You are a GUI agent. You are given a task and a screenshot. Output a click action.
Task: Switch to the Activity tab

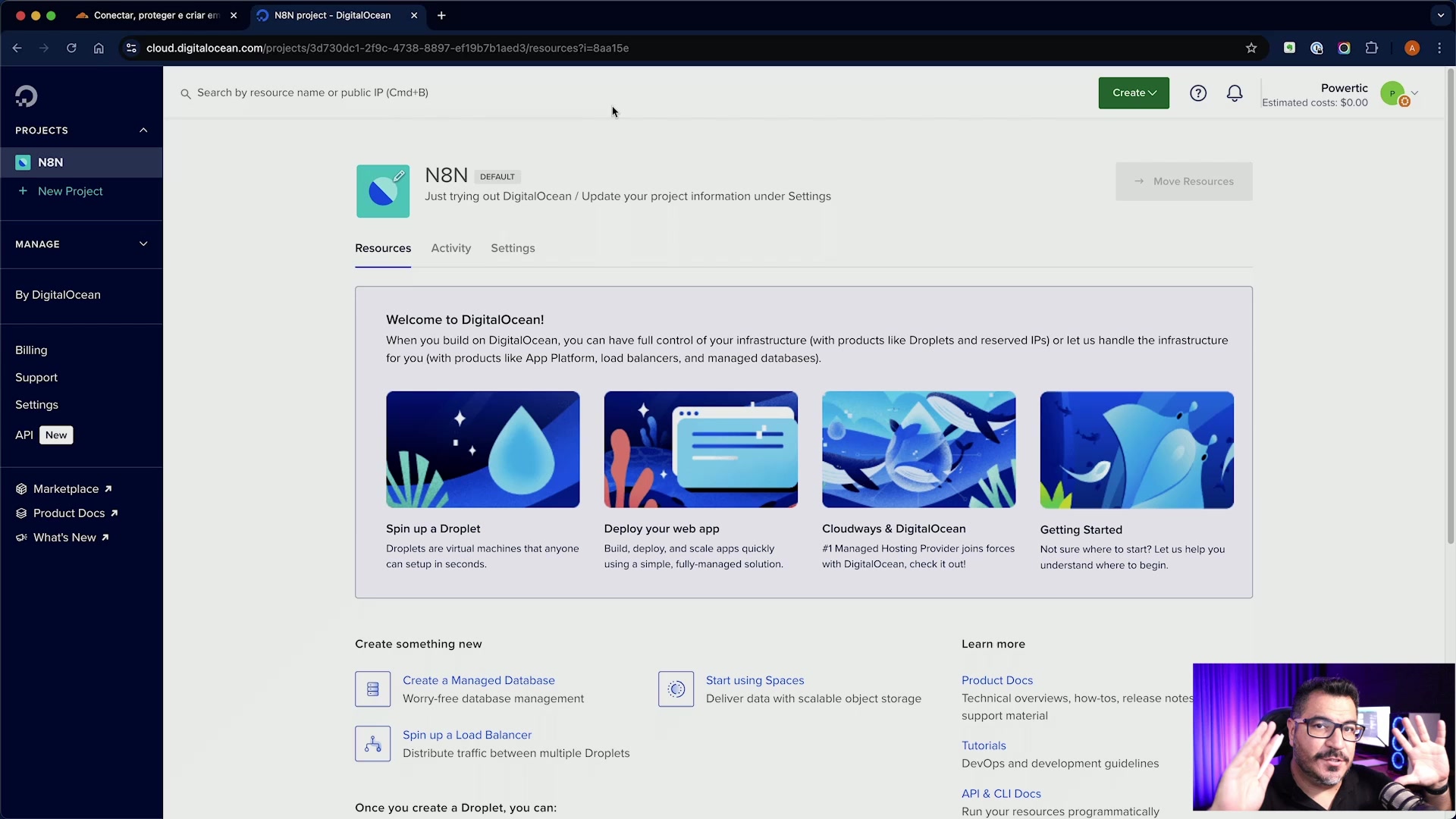[x=450, y=248]
